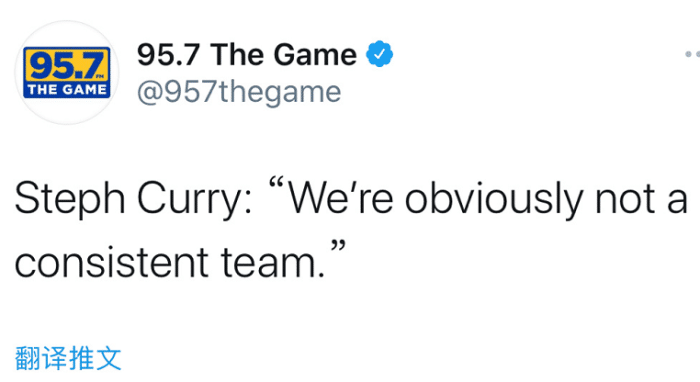This screenshot has width=700, height=382.
Task: Click the closing quotation mark after team
Action: 338,246
